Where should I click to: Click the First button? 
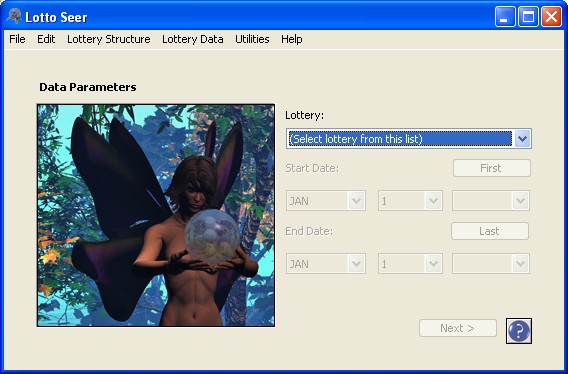492,168
